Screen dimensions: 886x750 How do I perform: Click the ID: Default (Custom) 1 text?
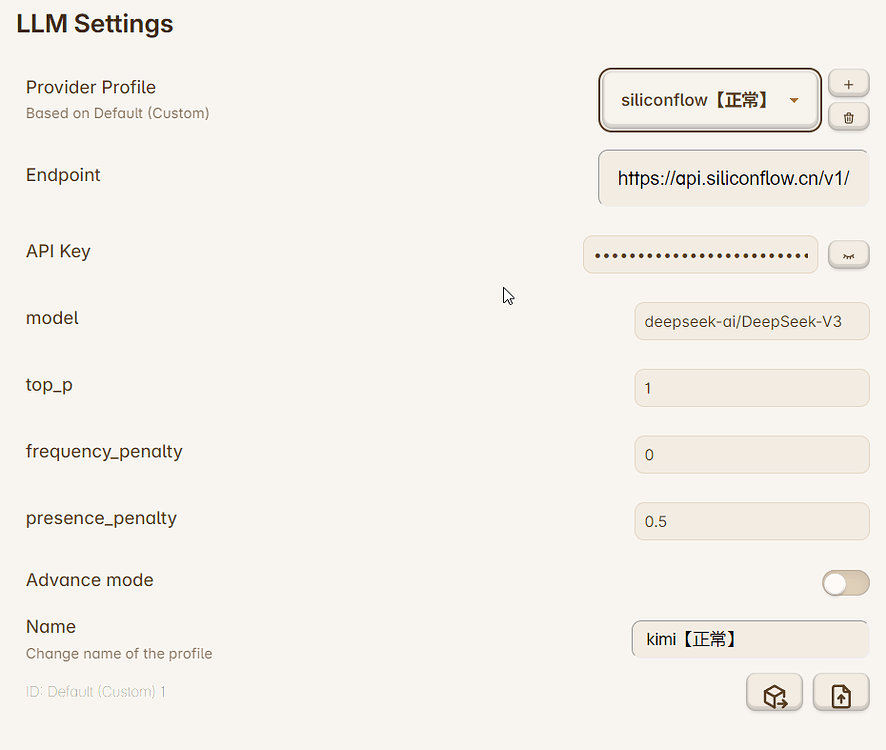pos(96,691)
